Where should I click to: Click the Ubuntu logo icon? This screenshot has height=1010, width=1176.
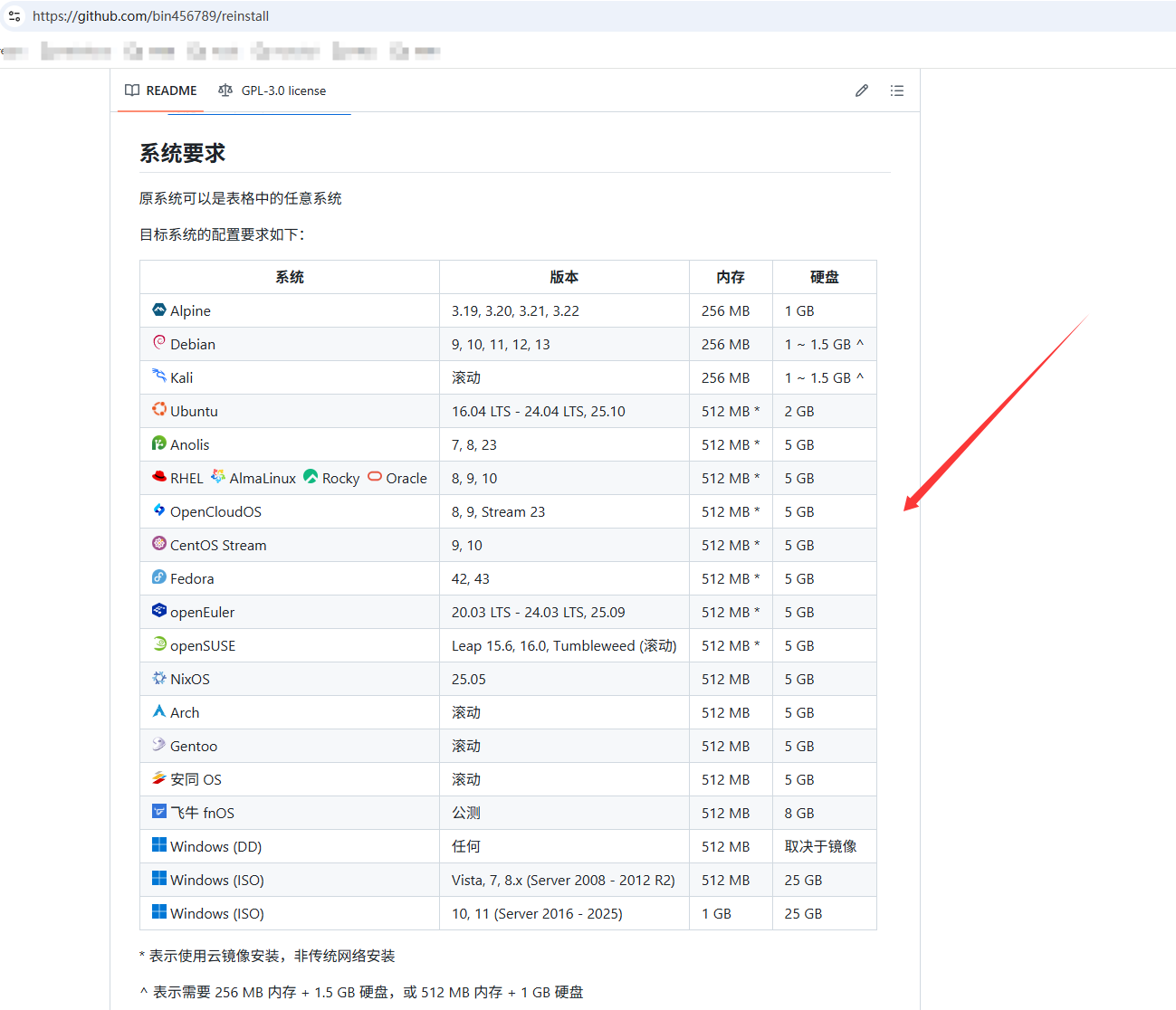click(x=159, y=409)
